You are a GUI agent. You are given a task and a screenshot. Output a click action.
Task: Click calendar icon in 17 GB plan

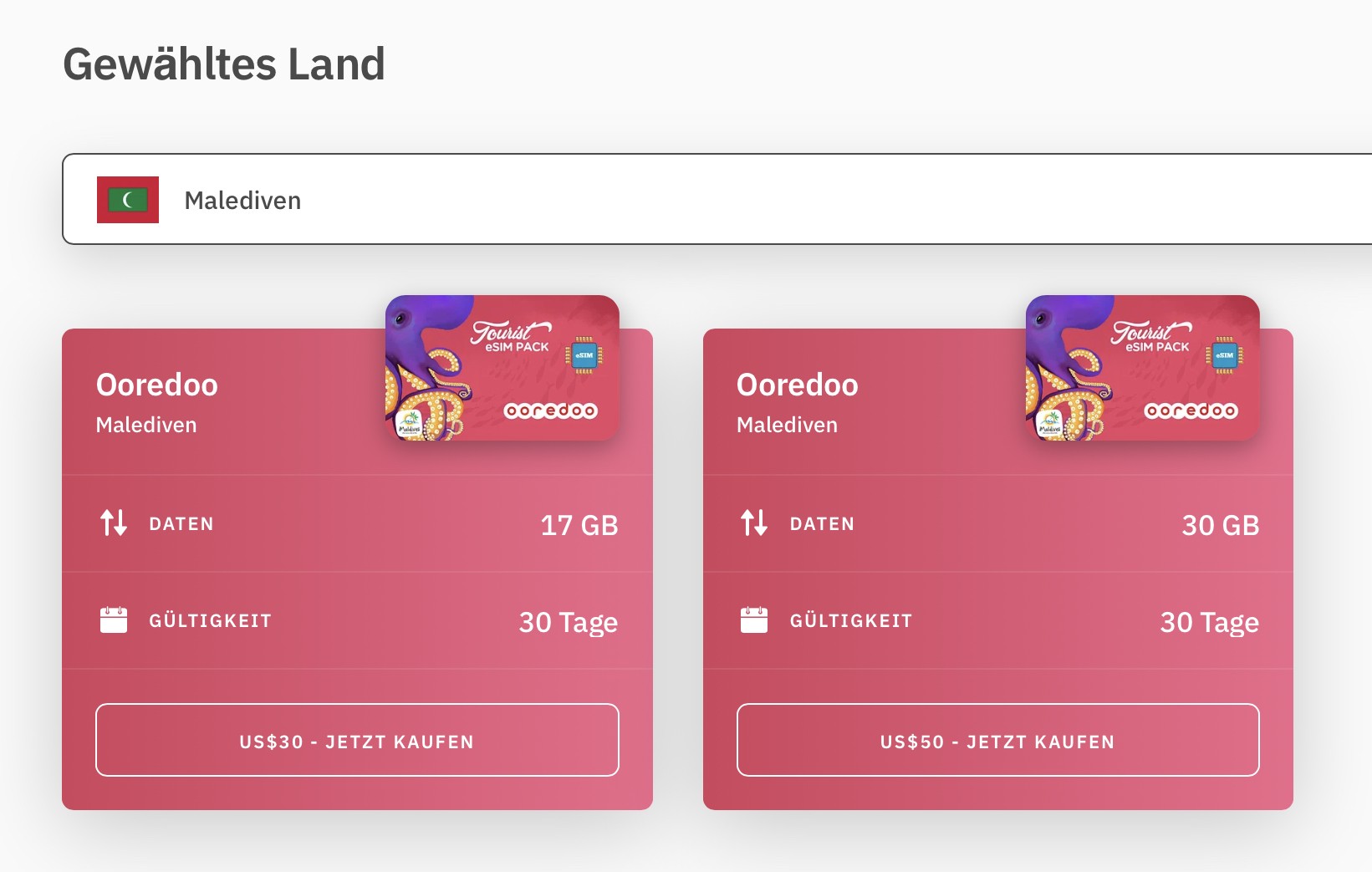[114, 620]
